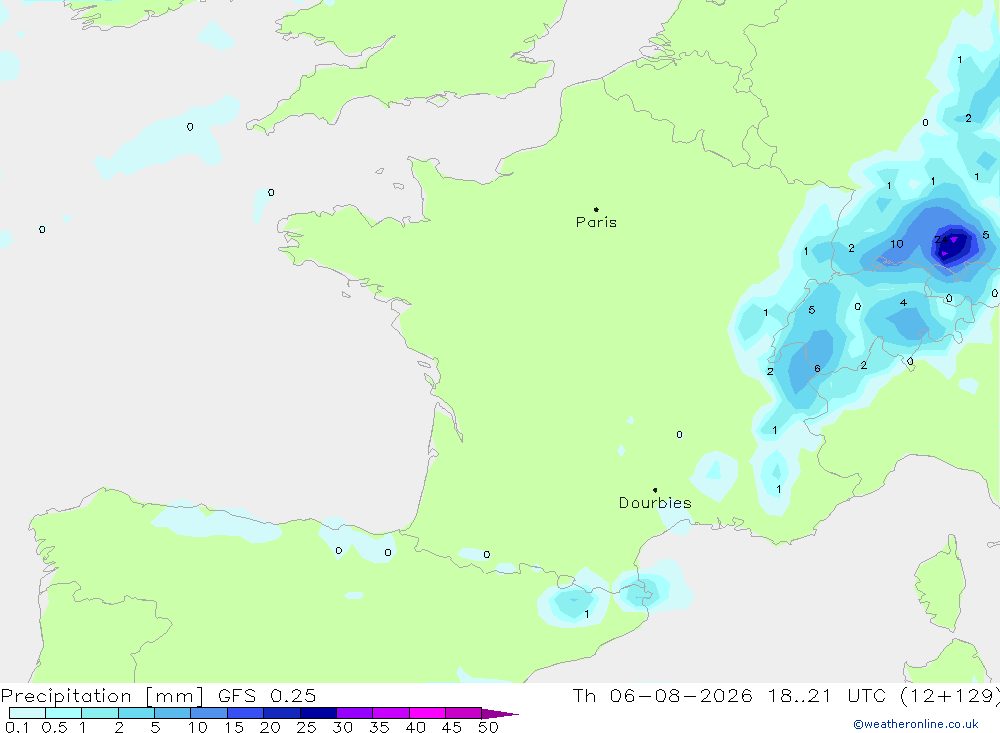Click the 45–50 mm legend color swatch
Image resolution: width=1000 pixels, height=733 pixels.
click(464, 713)
